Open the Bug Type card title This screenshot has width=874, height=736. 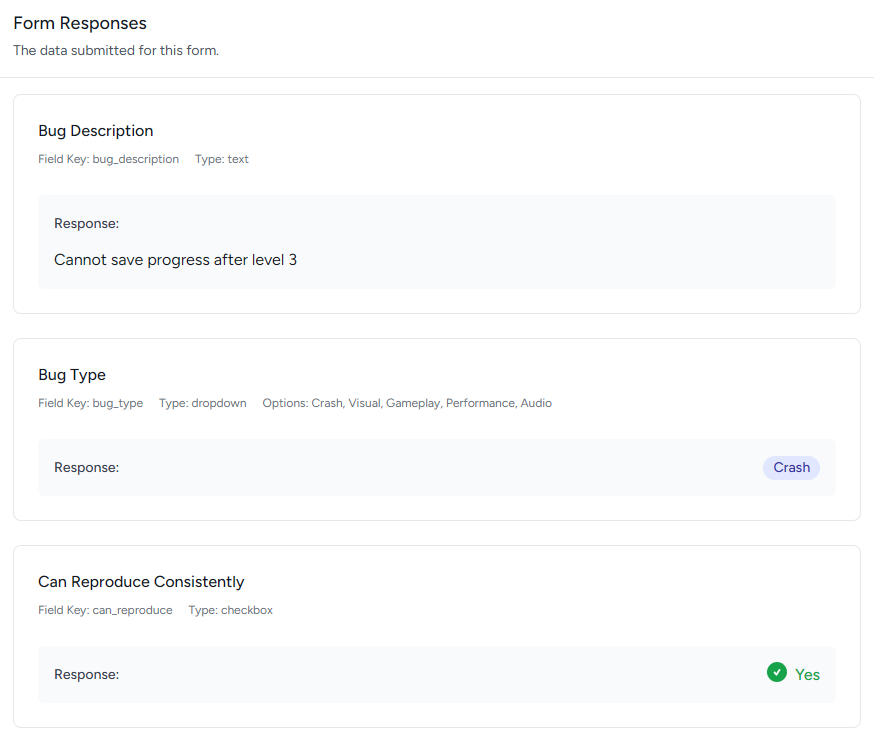pyautogui.click(x=71, y=374)
